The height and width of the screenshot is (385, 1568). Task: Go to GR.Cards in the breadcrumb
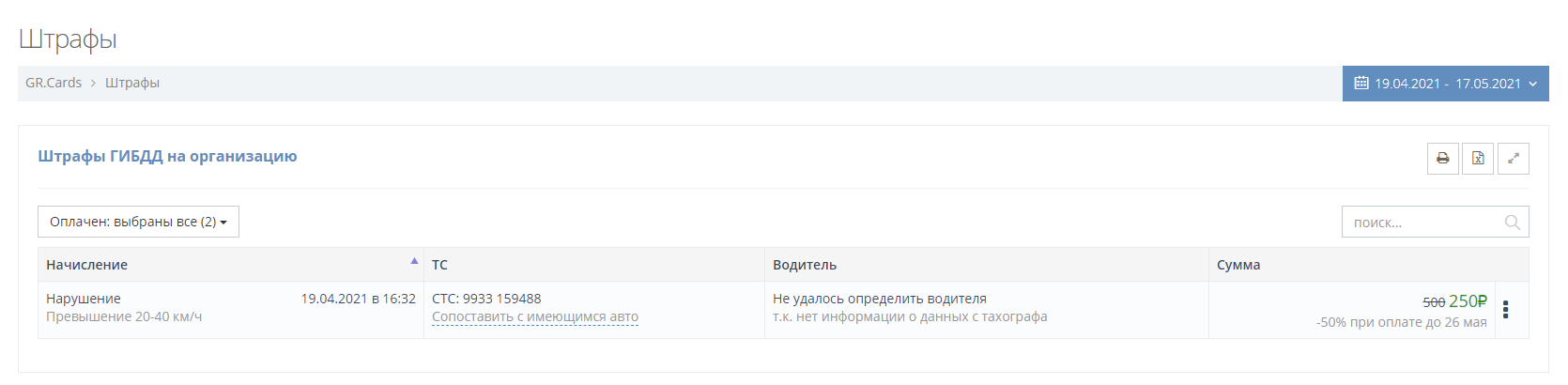[54, 83]
